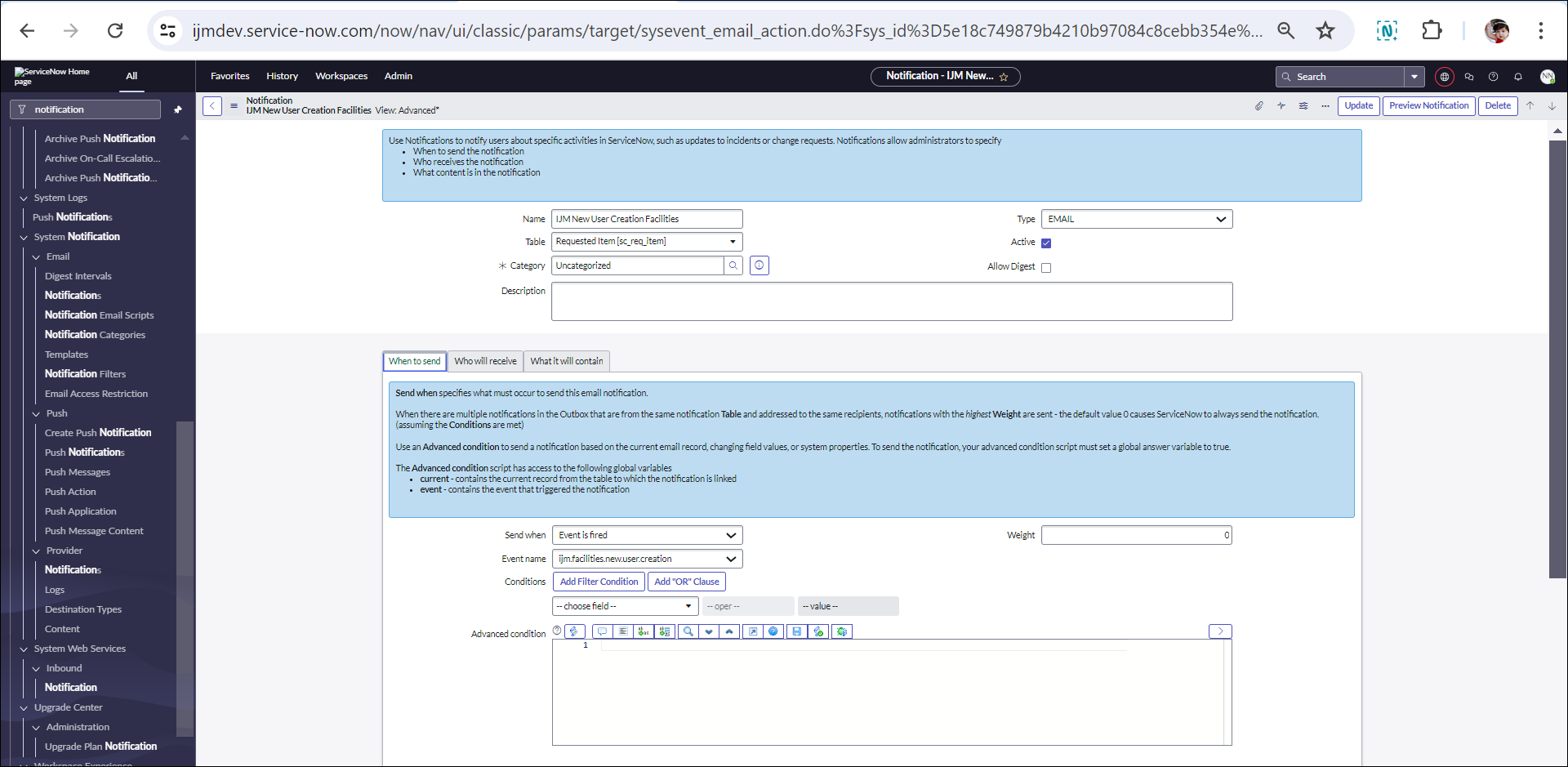Image resolution: width=1568 pixels, height=767 pixels.
Task: Open the application scope globe icon
Action: click(1444, 77)
